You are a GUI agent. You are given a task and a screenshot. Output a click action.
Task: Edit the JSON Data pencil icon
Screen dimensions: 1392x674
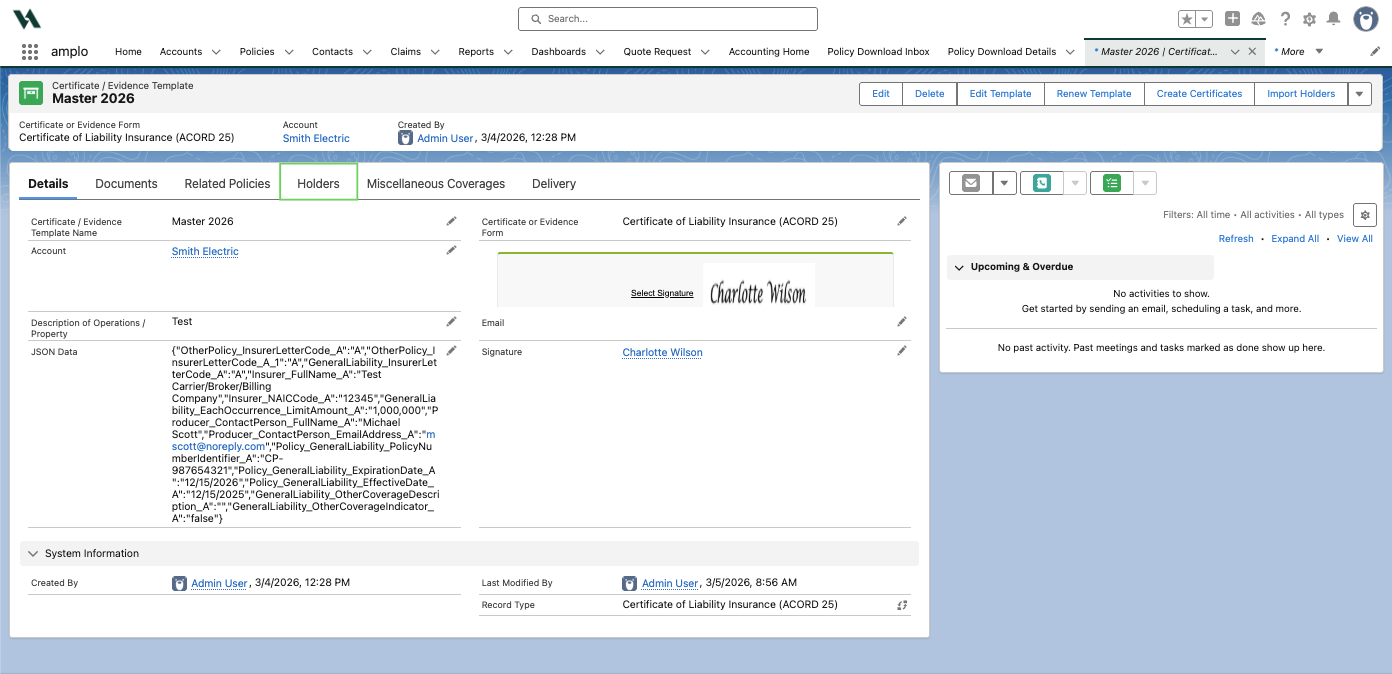click(451, 350)
